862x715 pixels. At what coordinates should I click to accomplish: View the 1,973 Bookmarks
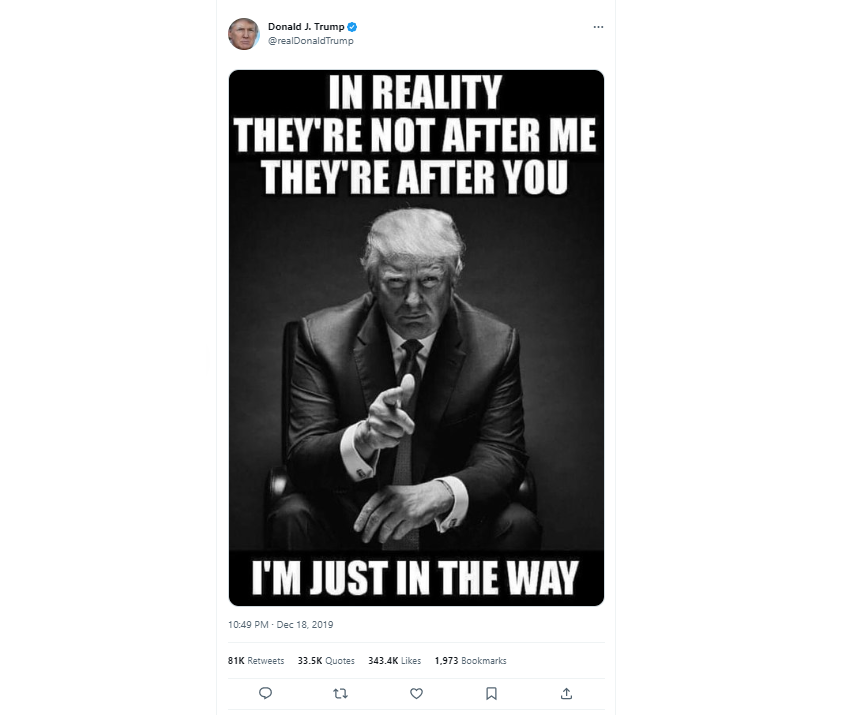coord(471,660)
